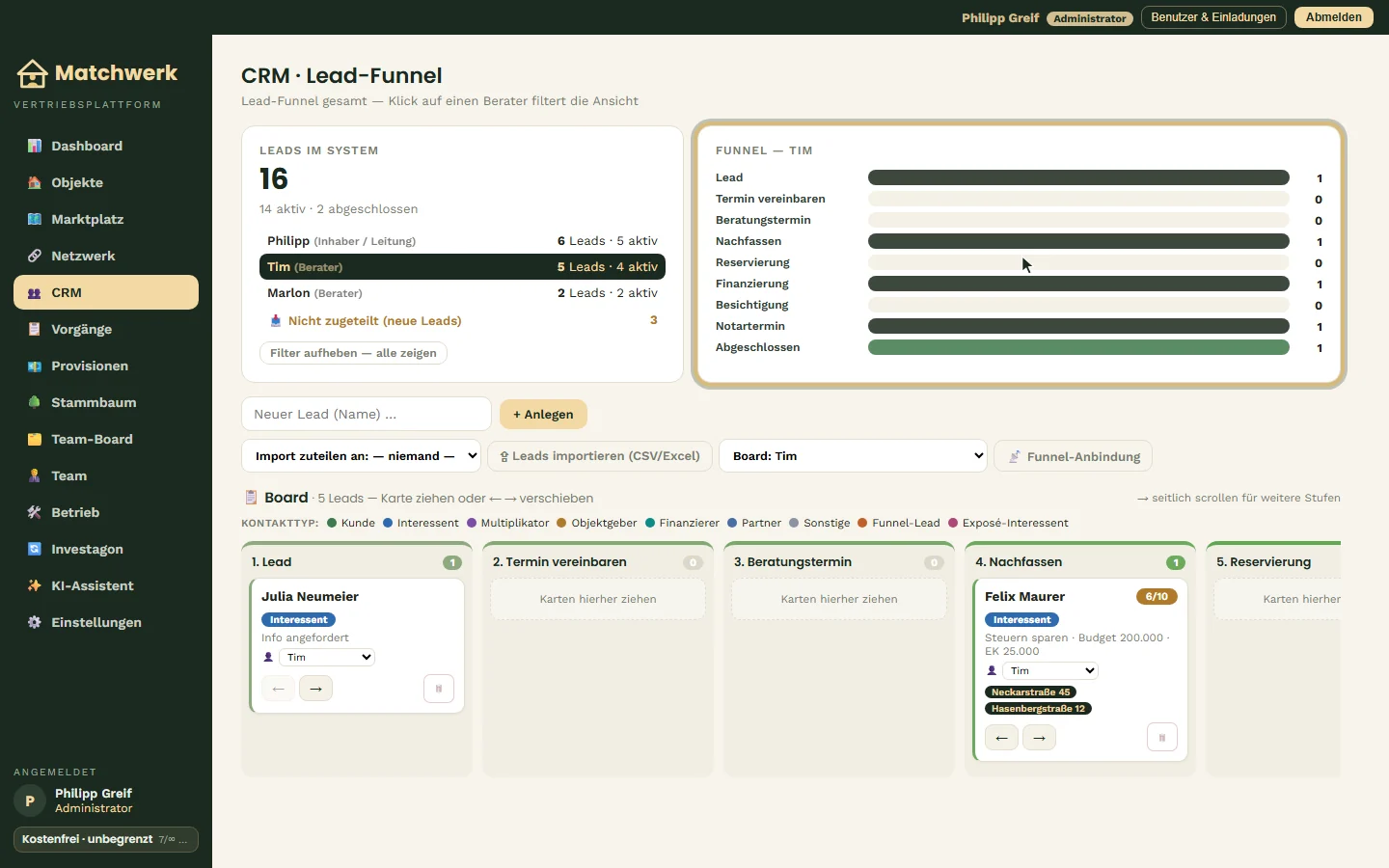The width and height of the screenshot is (1389, 868).
Task: Click the KI-Assistent sparkle icon
Action: point(35,585)
